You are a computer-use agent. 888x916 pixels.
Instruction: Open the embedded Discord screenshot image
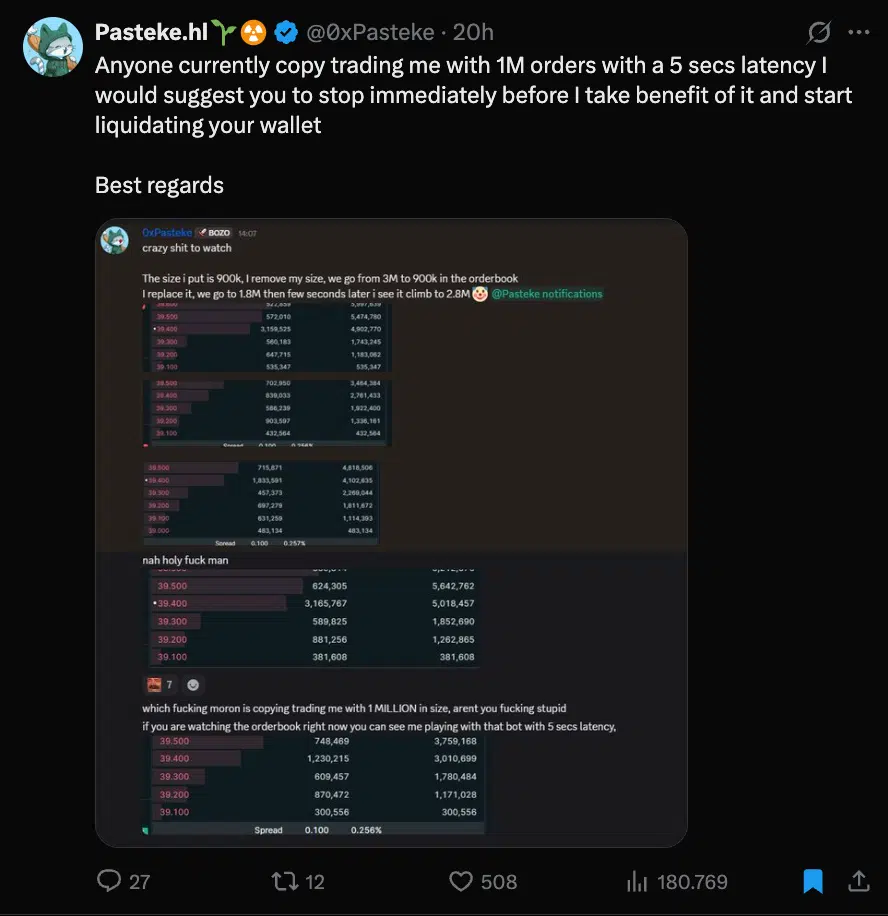click(x=391, y=530)
